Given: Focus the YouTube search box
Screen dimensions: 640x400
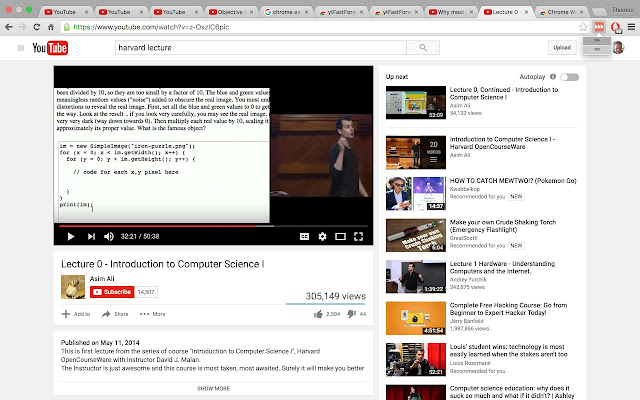Looking at the screenshot, I should [261, 48].
